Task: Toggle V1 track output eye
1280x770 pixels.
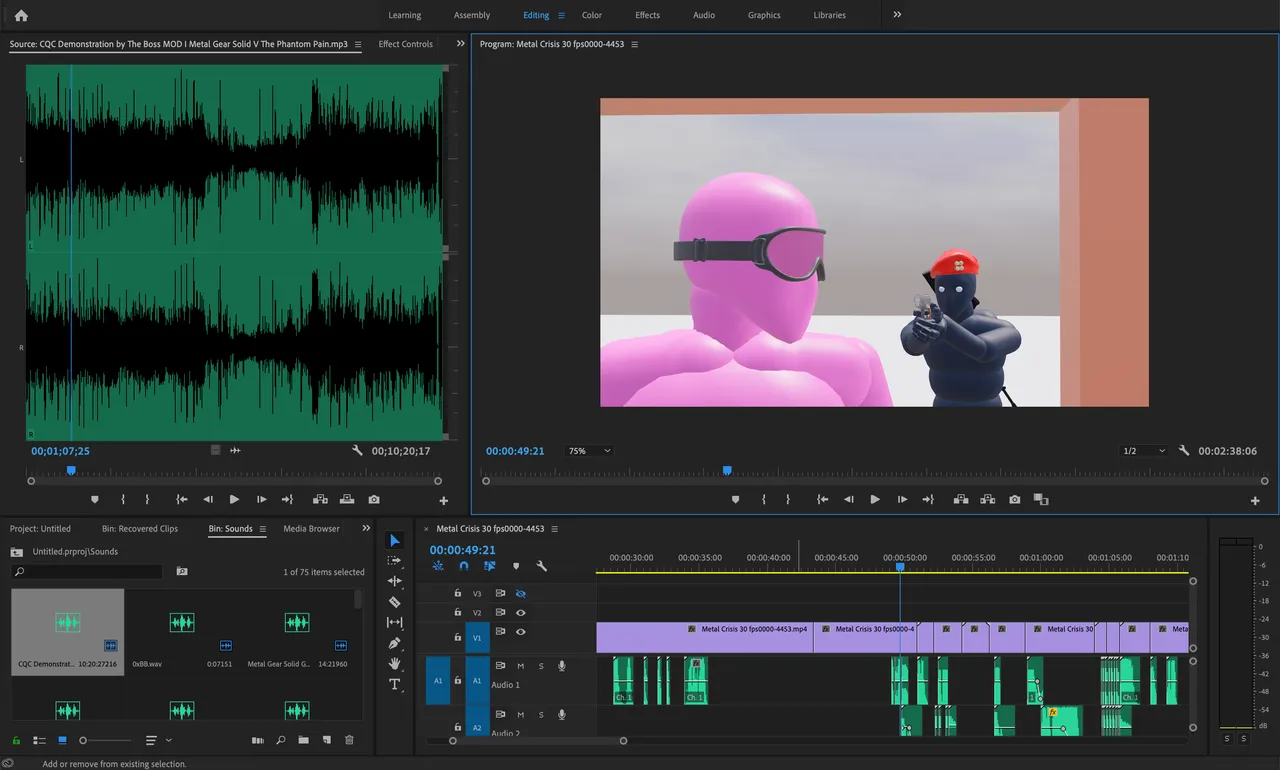Action: pos(520,632)
